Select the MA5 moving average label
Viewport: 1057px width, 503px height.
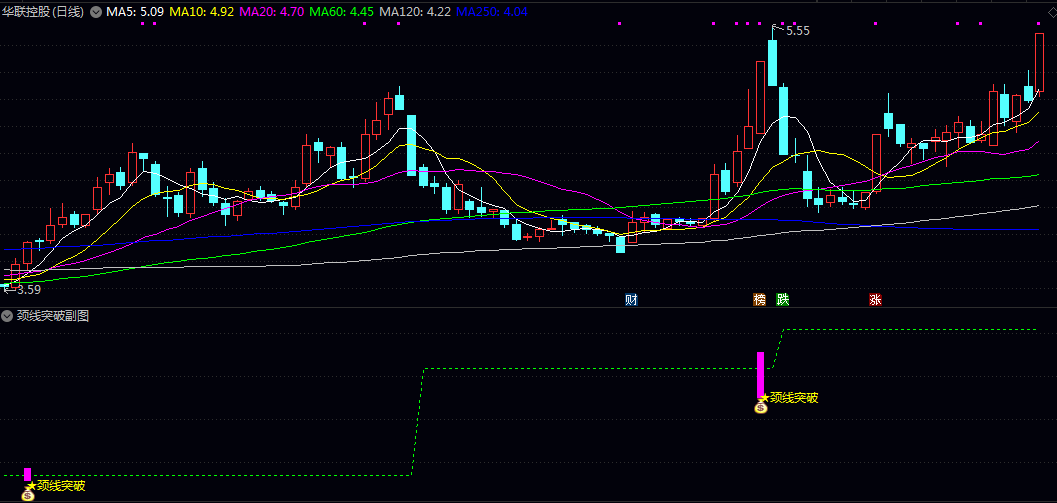(135, 12)
